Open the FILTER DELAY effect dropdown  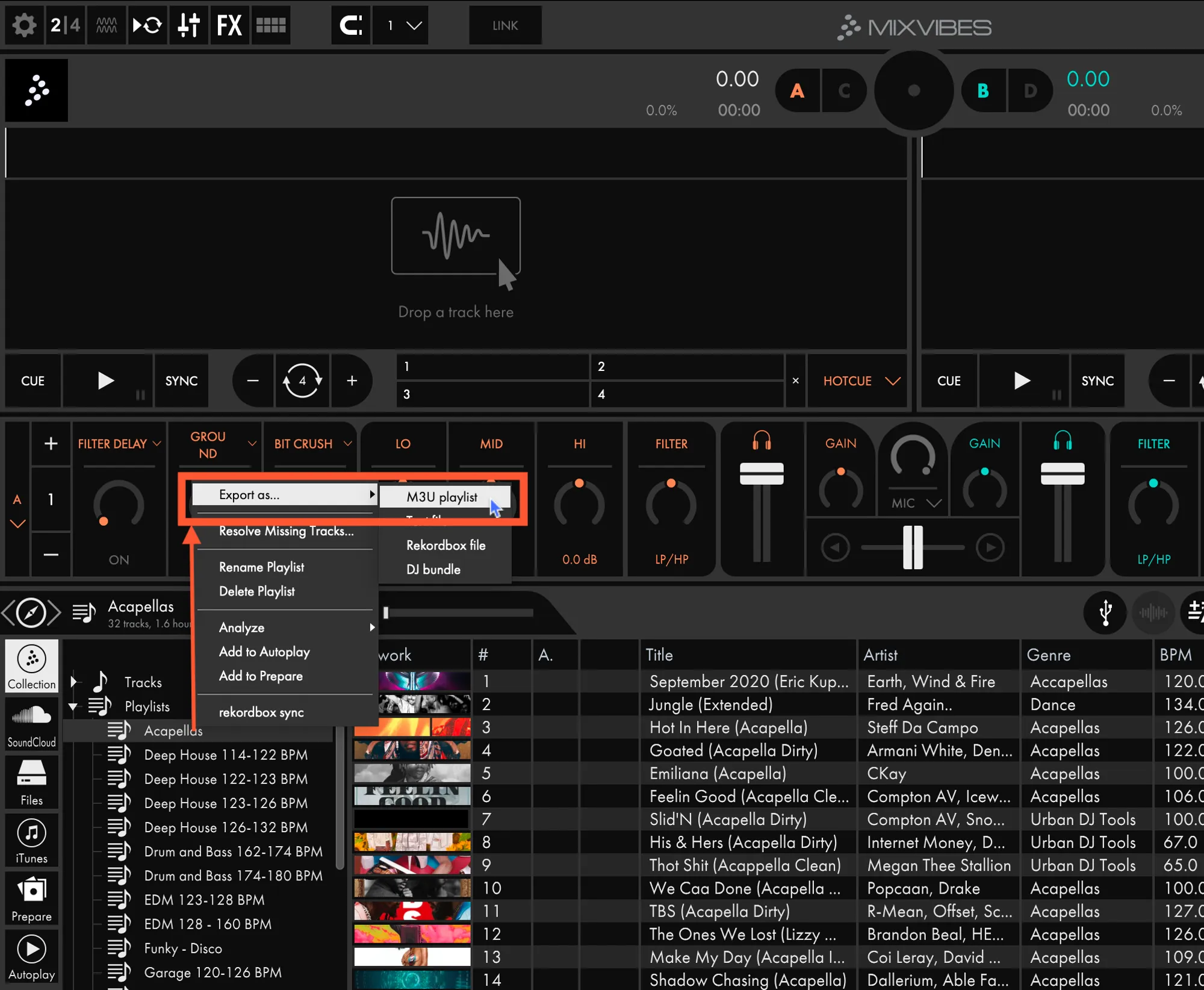click(119, 444)
